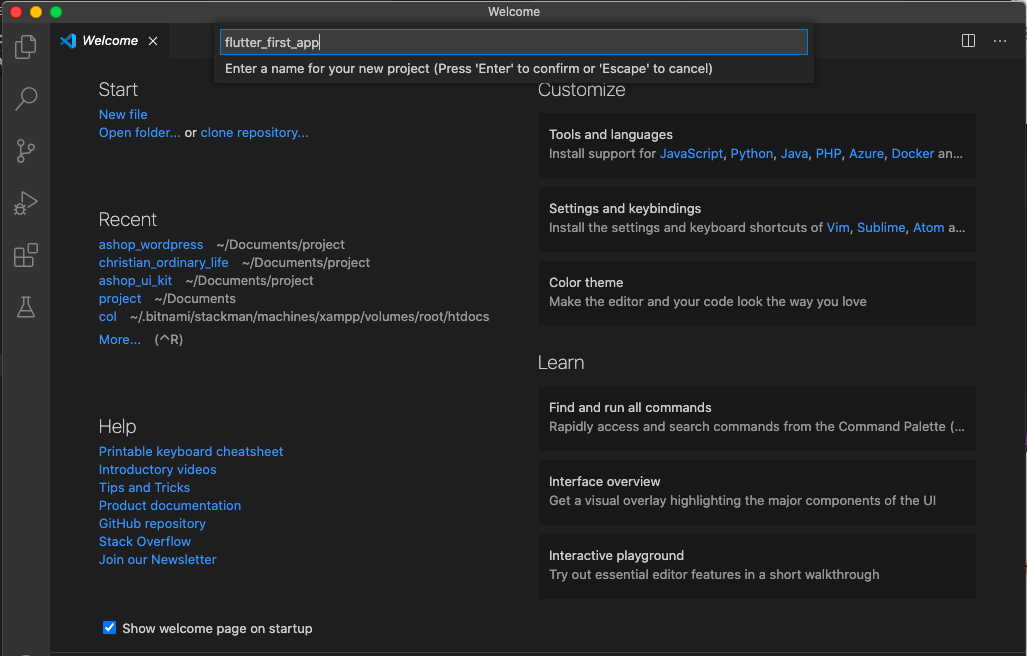Click the More recent items link
The image size is (1027, 656).
coord(120,339)
